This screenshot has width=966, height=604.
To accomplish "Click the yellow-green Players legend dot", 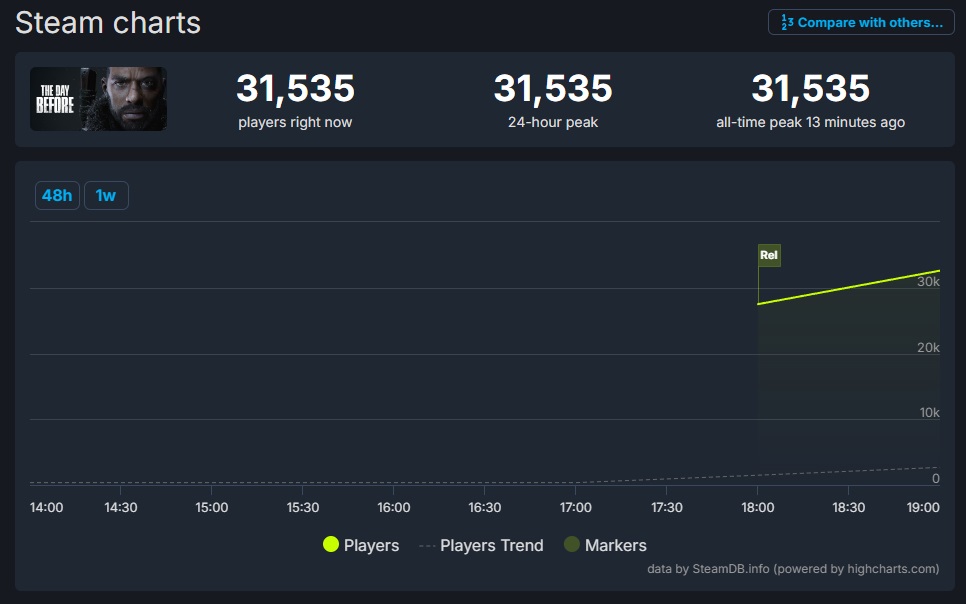I will tap(331, 545).
